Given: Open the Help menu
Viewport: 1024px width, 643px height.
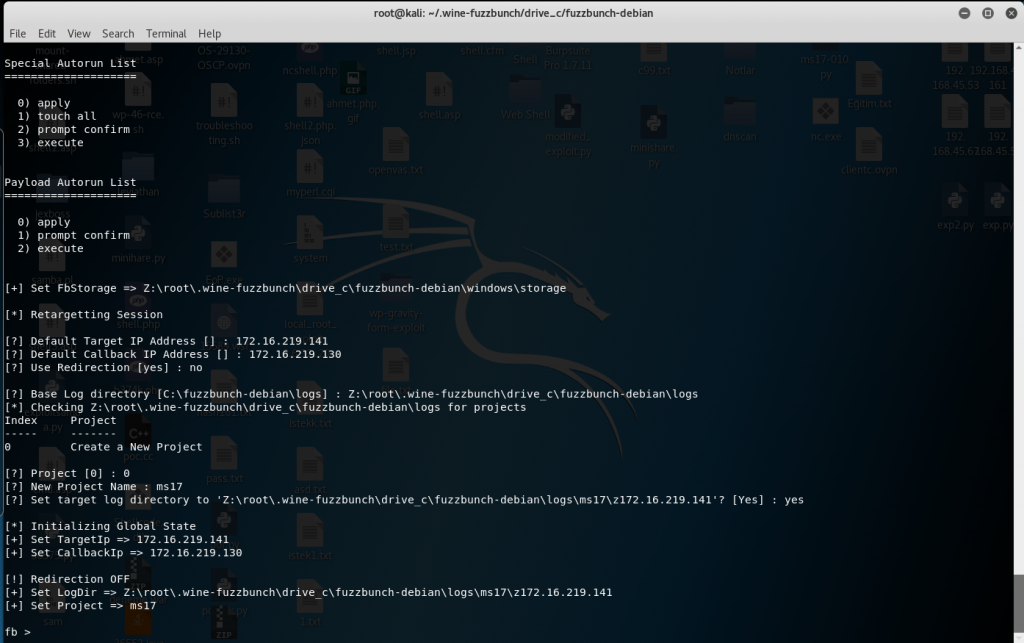Looking at the screenshot, I should pyautogui.click(x=210, y=33).
